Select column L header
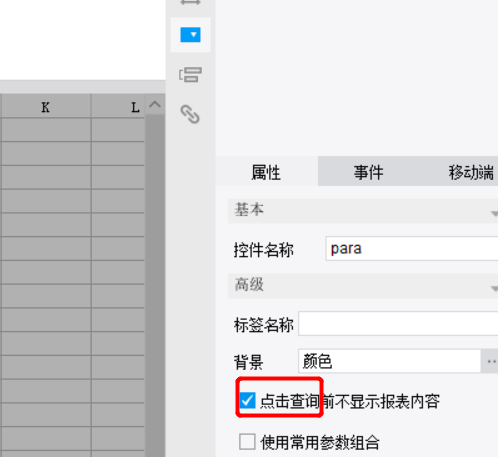 (x=118, y=107)
